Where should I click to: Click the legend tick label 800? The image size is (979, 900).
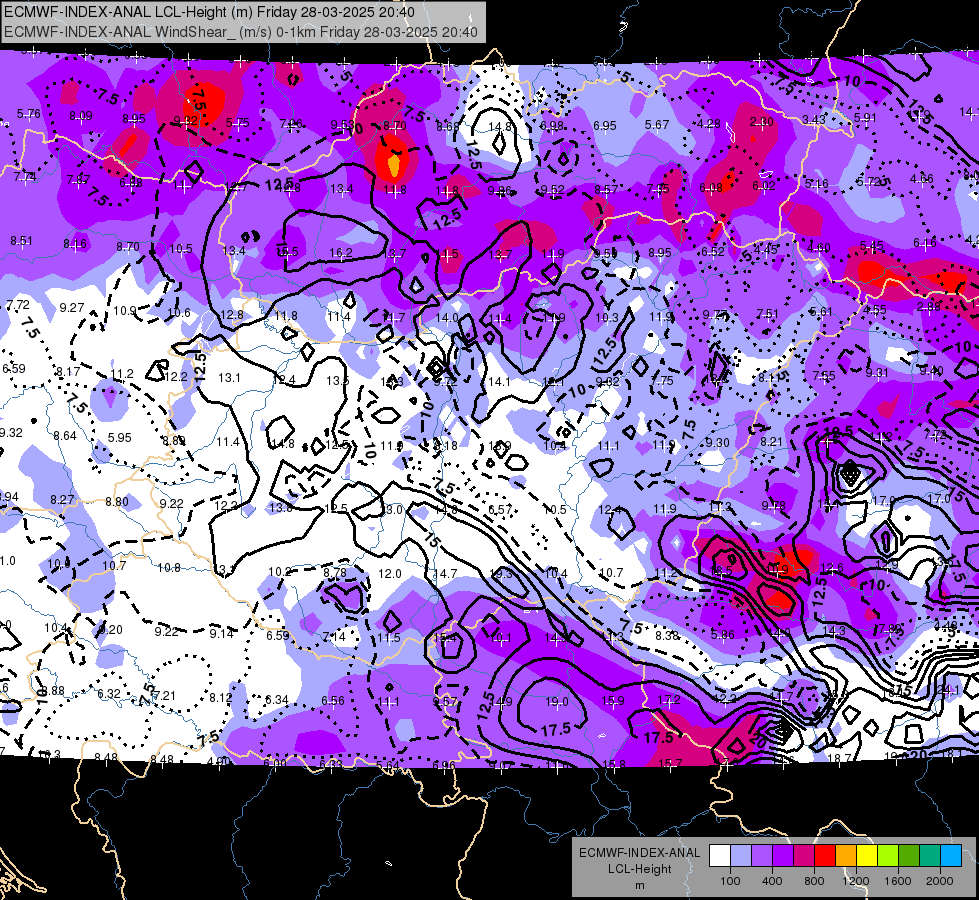click(x=814, y=881)
